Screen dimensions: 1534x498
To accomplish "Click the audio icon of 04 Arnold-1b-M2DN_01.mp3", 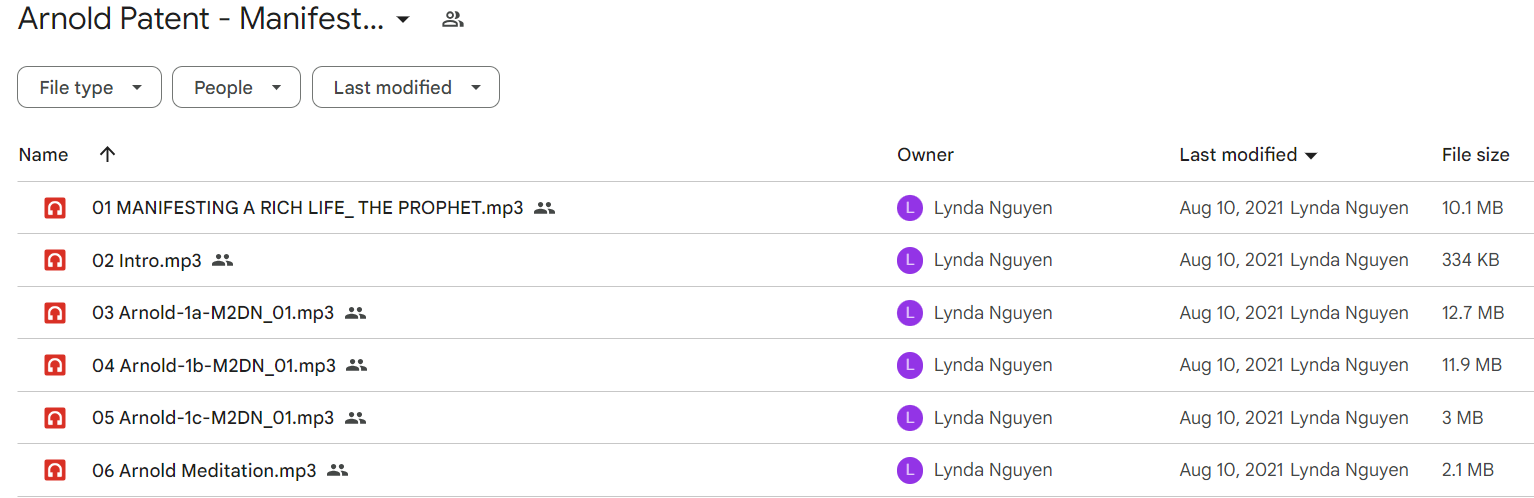I will coord(55,365).
